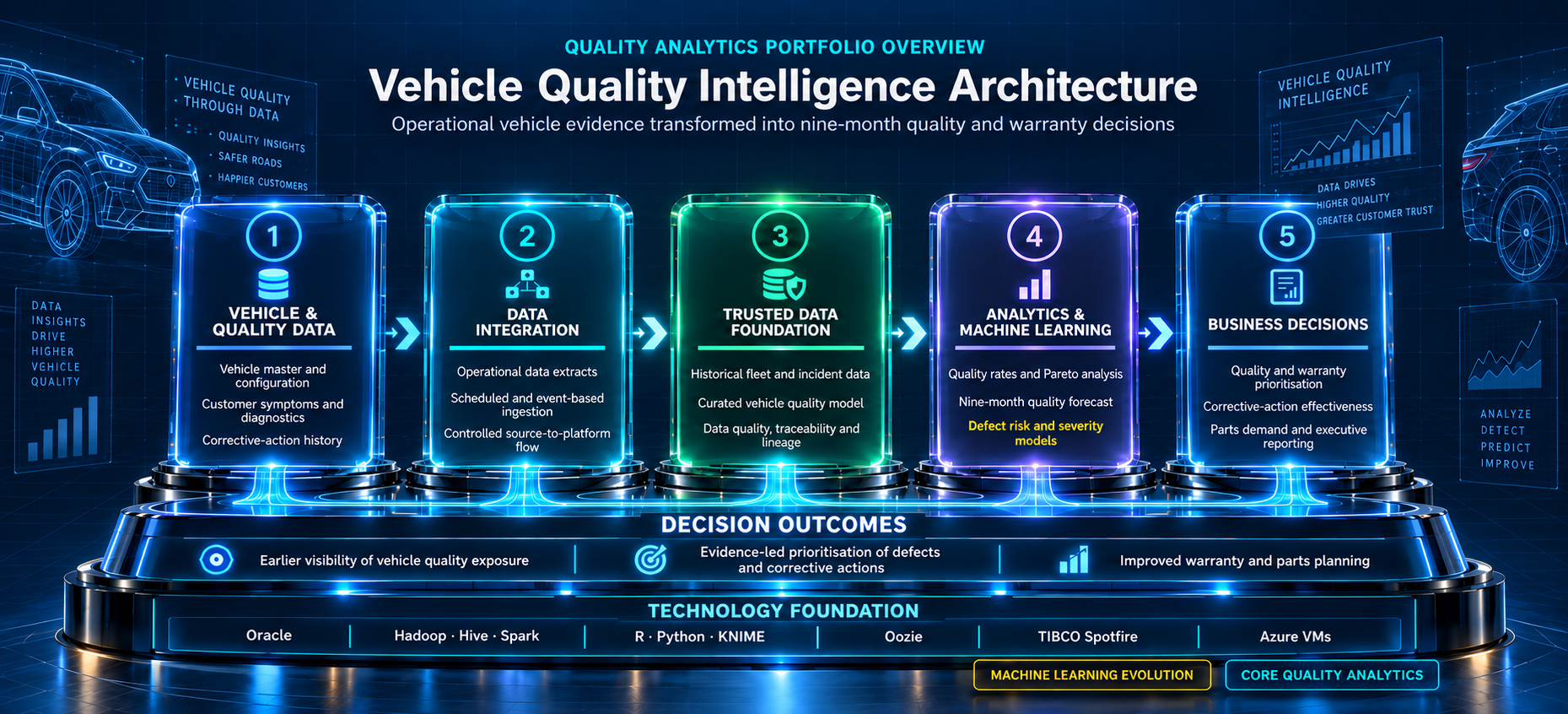Click the TIBCO Spotfire cell
The height and width of the screenshot is (714, 1568).
click(1088, 636)
